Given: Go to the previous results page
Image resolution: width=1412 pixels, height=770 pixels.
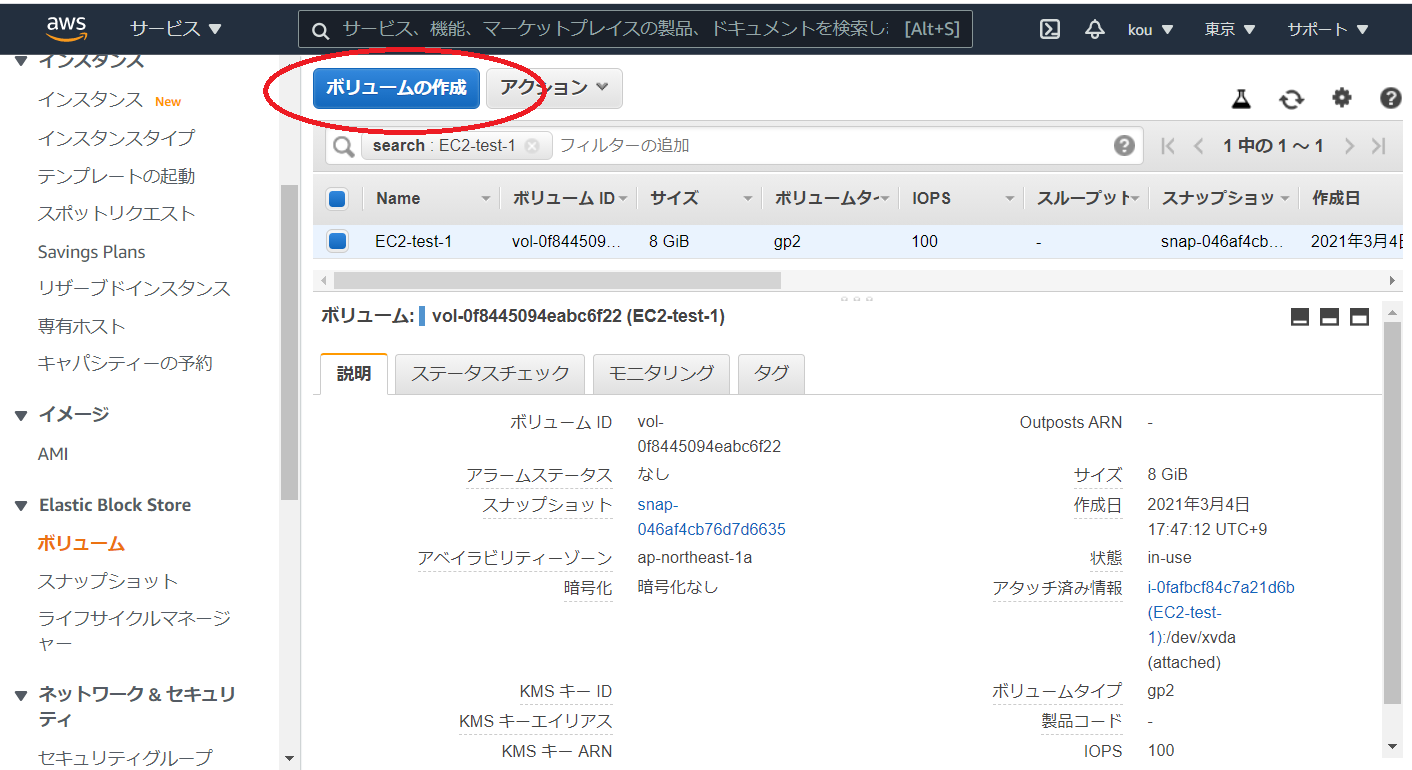Looking at the screenshot, I should pyautogui.click(x=1198, y=146).
